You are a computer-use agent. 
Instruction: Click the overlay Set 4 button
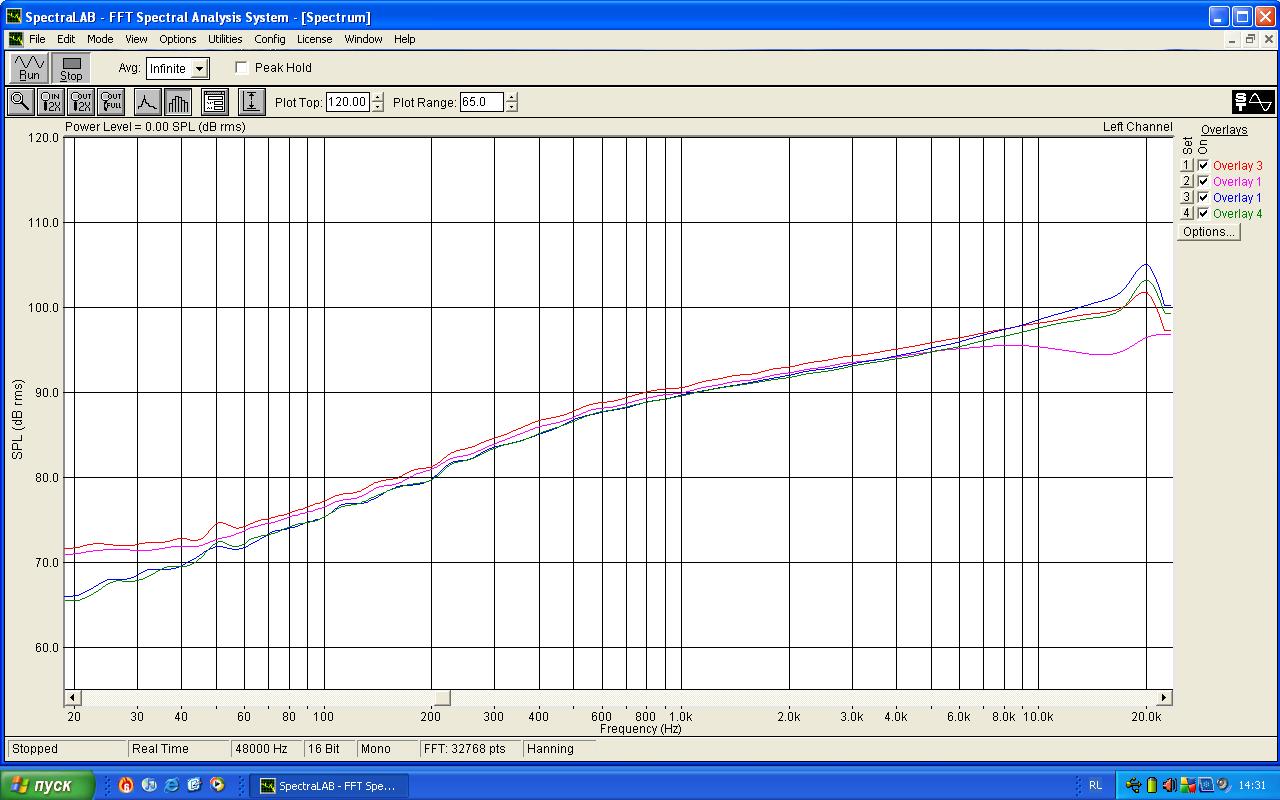coord(1187,214)
